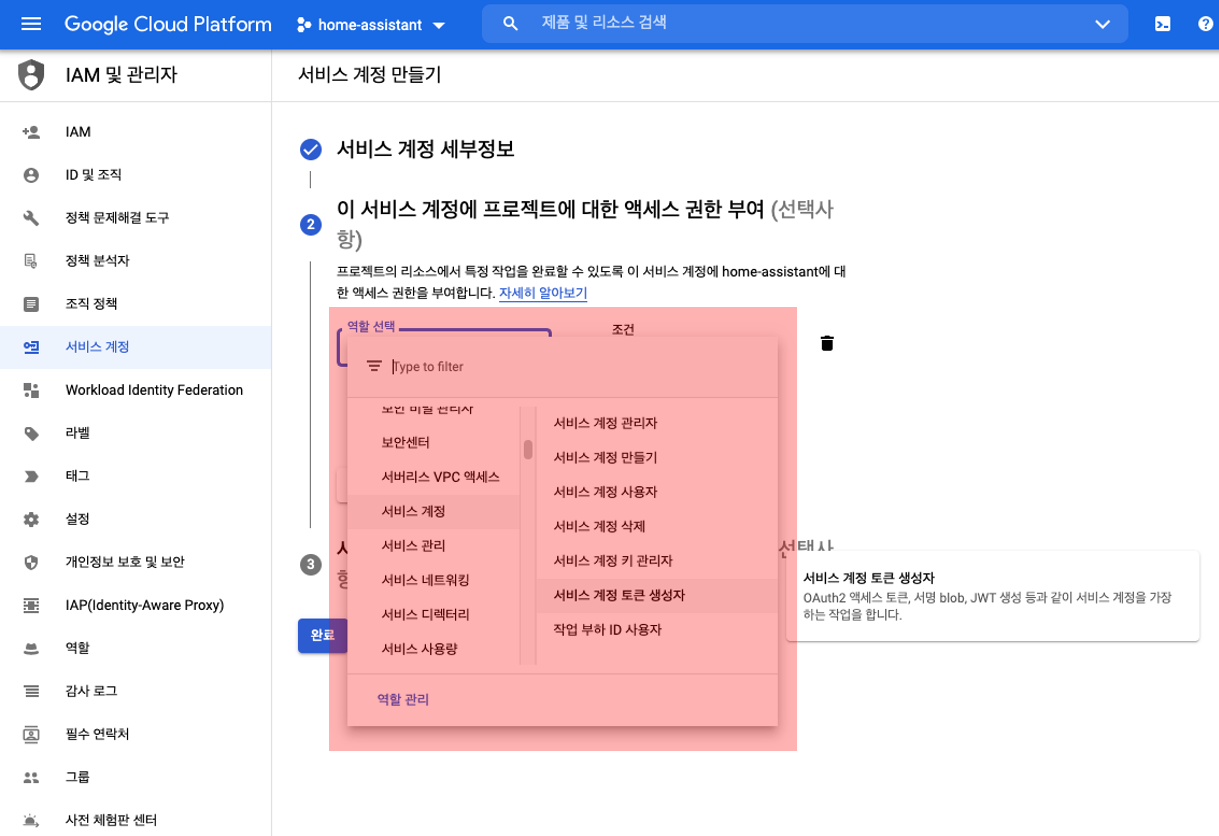Click the 정책 분석자 document icon

(31, 261)
